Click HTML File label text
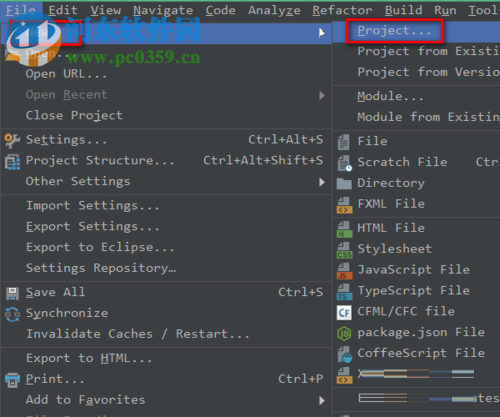The width and height of the screenshot is (500, 417). [391, 228]
